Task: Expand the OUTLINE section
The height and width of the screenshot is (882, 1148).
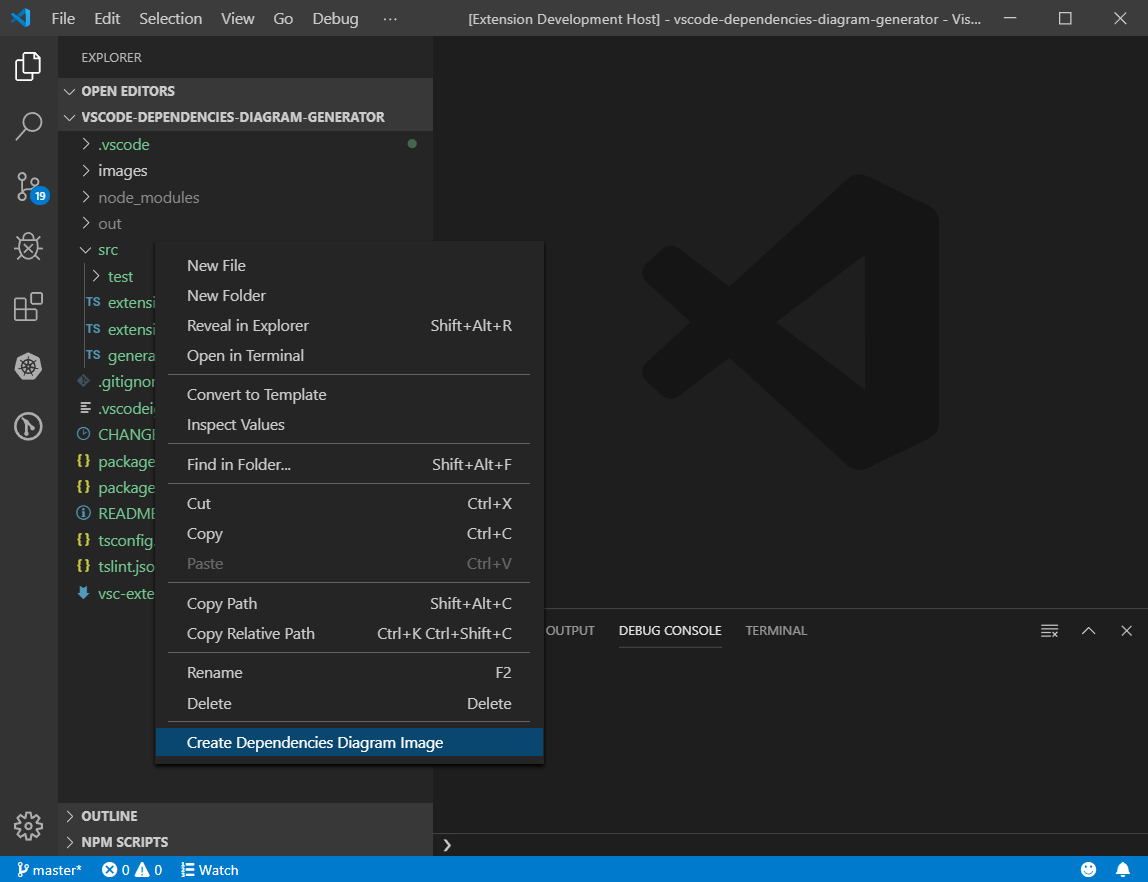Action: (245, 816)
